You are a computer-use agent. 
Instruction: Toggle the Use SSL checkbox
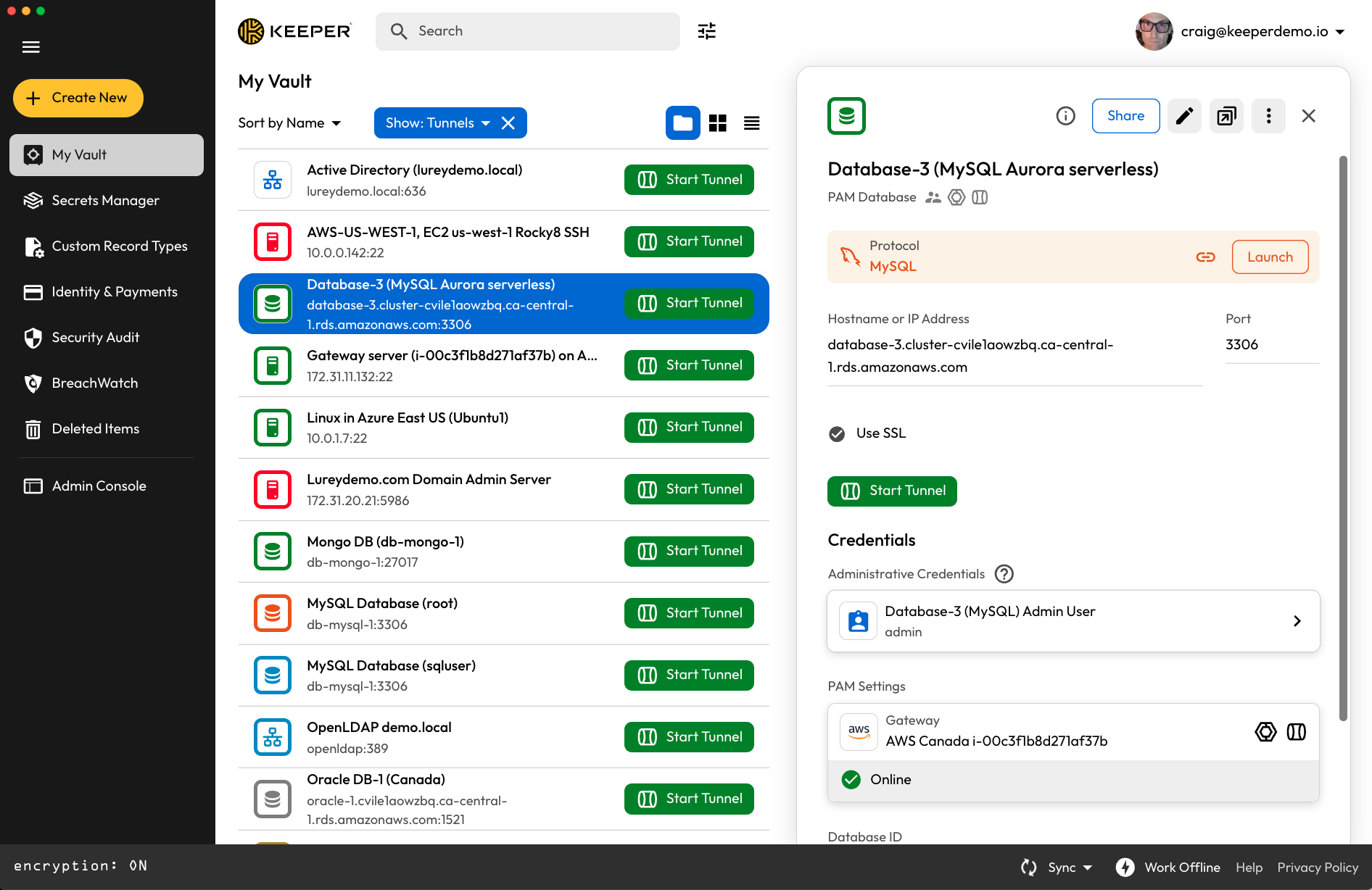837,433
